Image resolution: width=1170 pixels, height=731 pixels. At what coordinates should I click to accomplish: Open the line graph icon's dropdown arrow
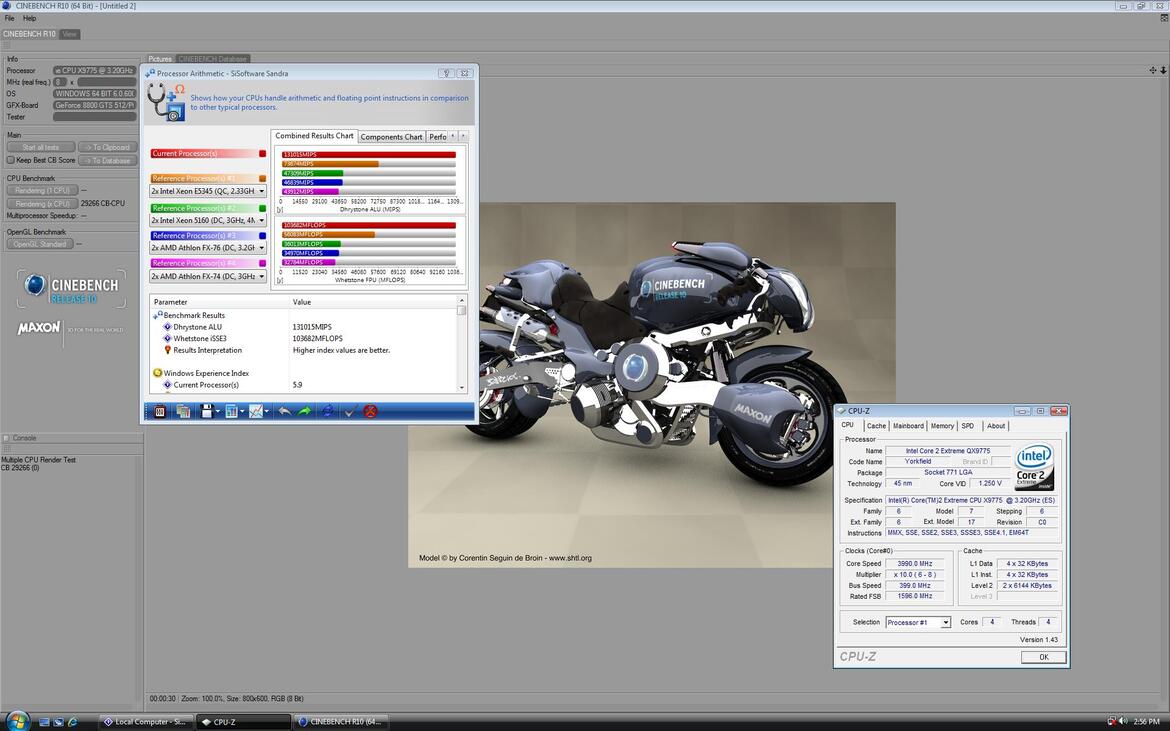click(266, 412)
